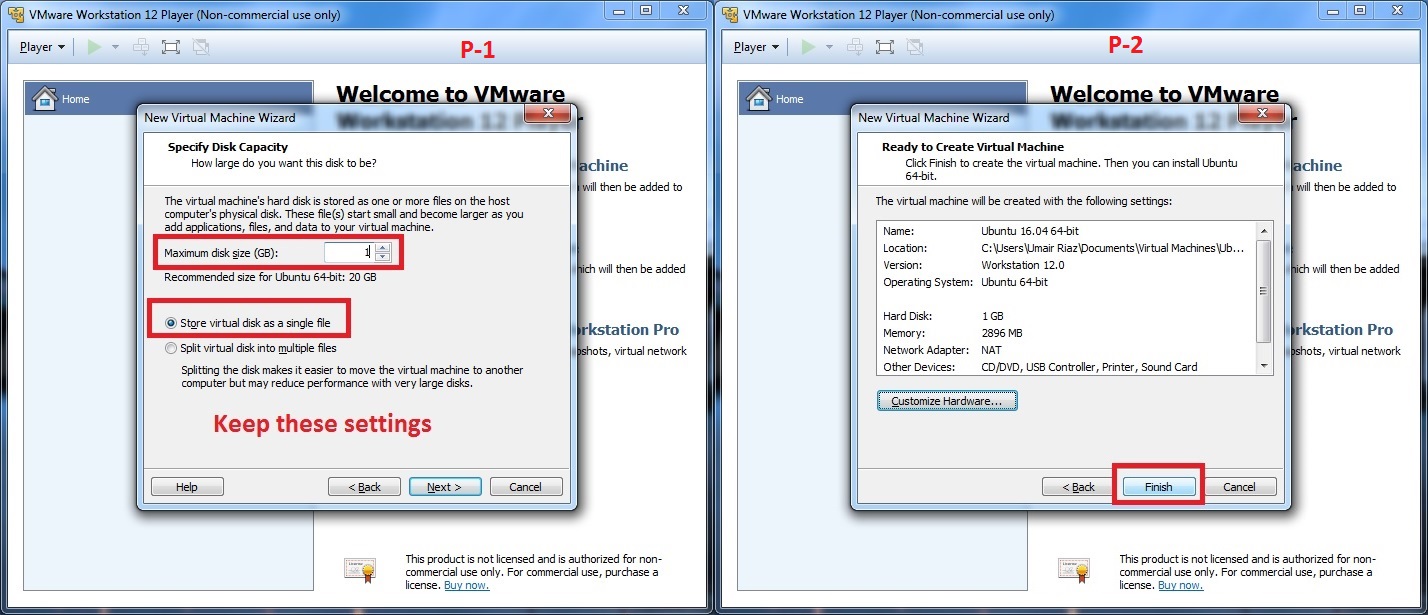Select Split virtual disk into multiple files
This screenshot has height=615, width=1428.
[251, 348]
